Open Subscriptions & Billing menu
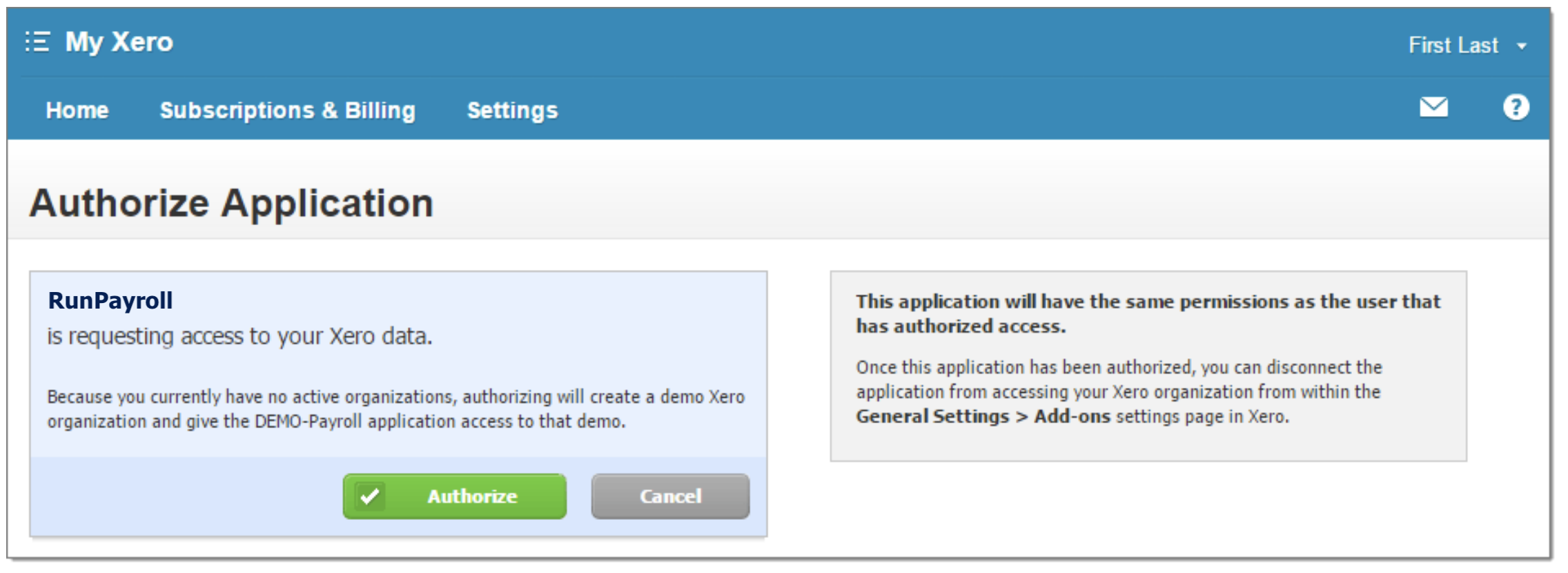Image resolution: width=1568 pixels, height=573 pixels. [x=288, y=110]
